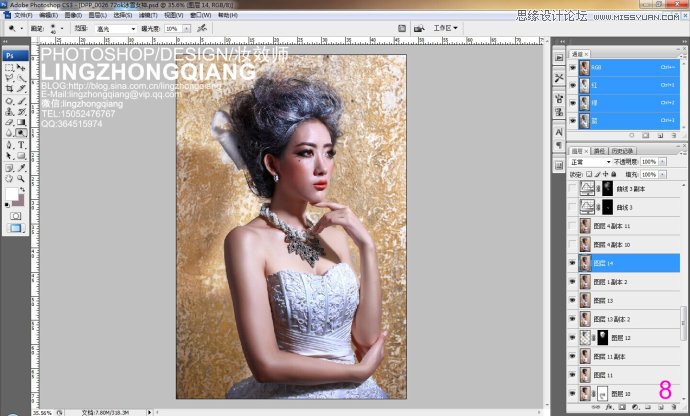690x416 pixels.
Task: Open Layer Style (fx) menu
Action: [x=609, y=407]
